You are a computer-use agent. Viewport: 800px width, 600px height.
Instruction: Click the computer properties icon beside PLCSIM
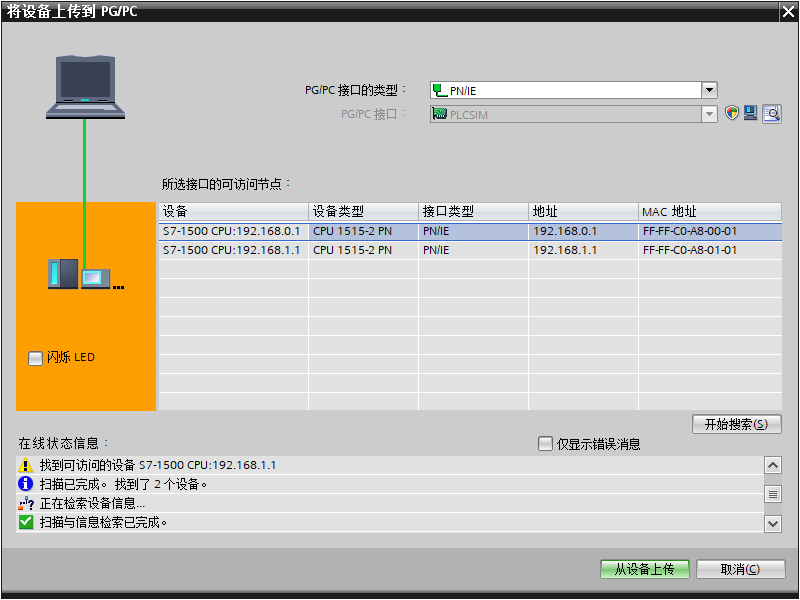point(751,113)
